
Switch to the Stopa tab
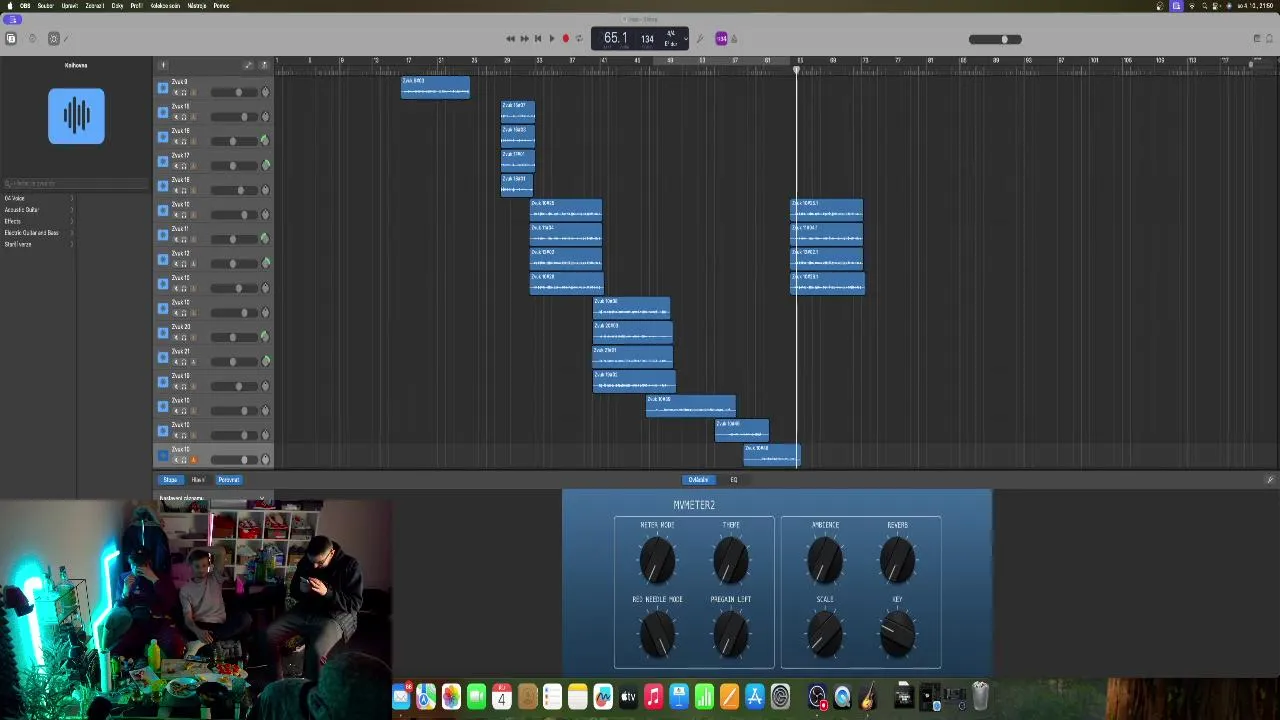pyautogui.click(x=170, y=480)
